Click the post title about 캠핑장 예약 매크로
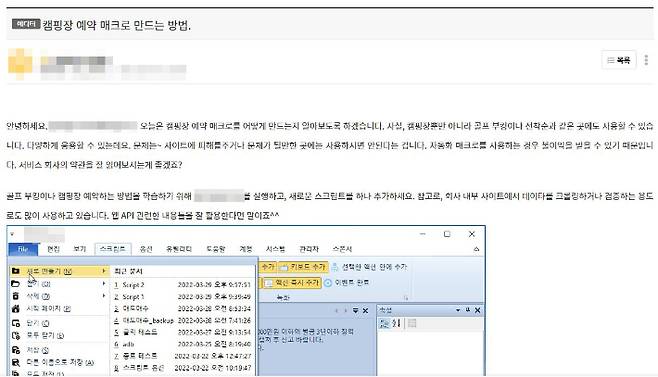This screenshot has height=377, width=658. tap(117, 25)
